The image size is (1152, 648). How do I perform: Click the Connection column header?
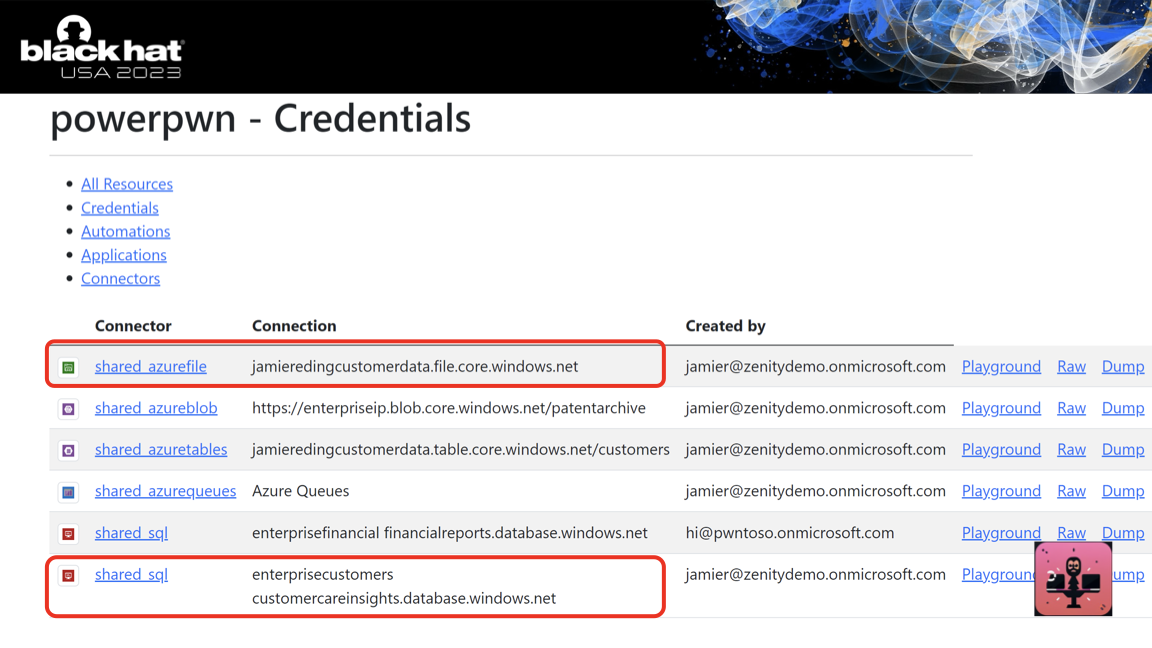[294, 325]
